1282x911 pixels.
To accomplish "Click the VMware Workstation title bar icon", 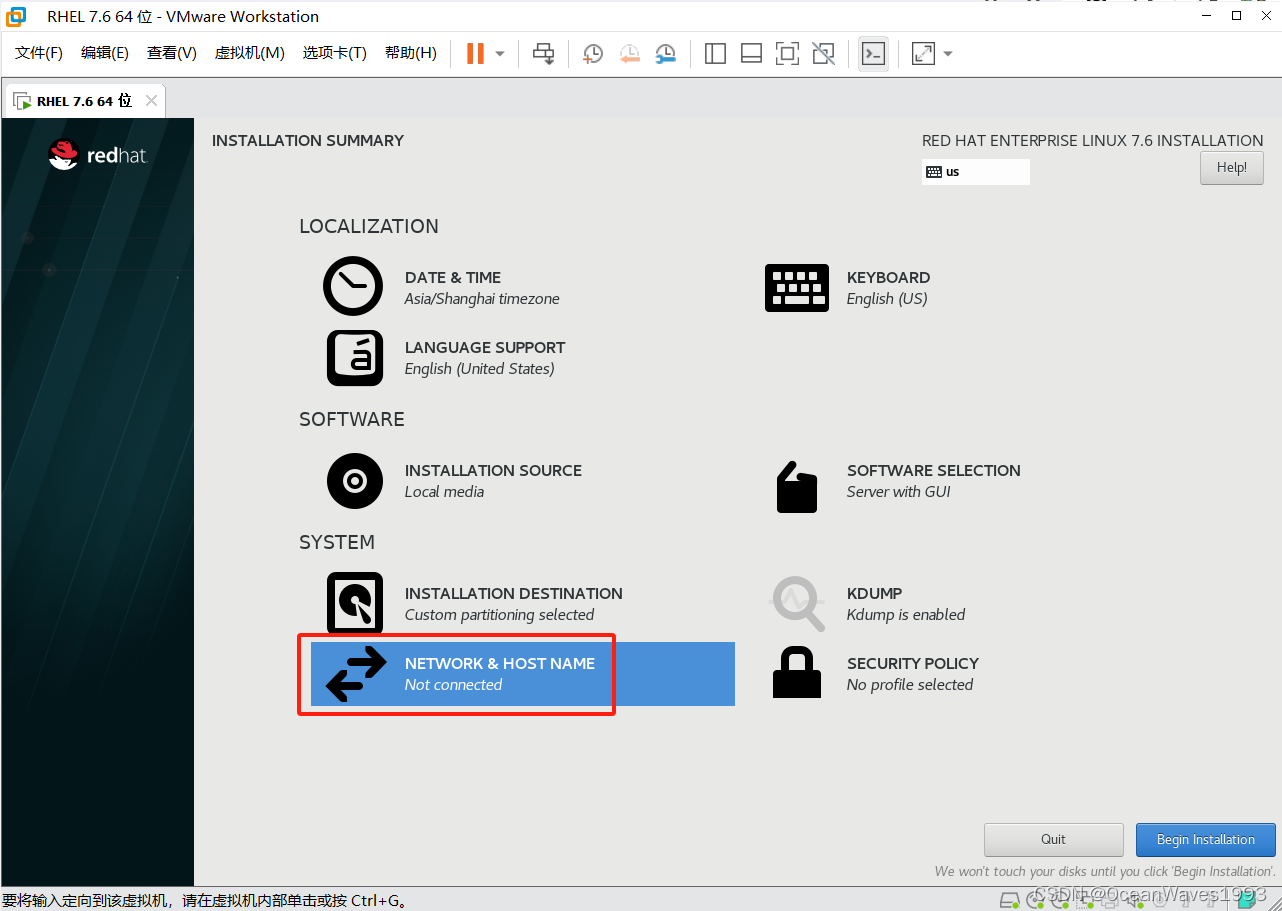I will coord(16,16).
